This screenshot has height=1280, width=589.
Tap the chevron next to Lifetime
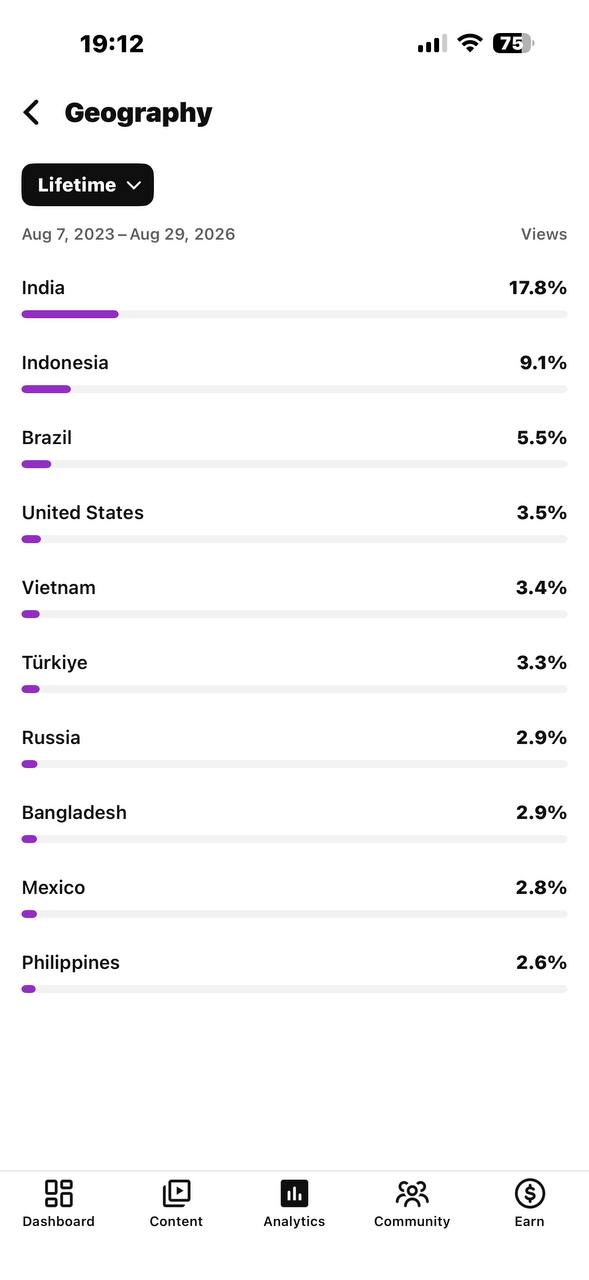pos(134,185)
